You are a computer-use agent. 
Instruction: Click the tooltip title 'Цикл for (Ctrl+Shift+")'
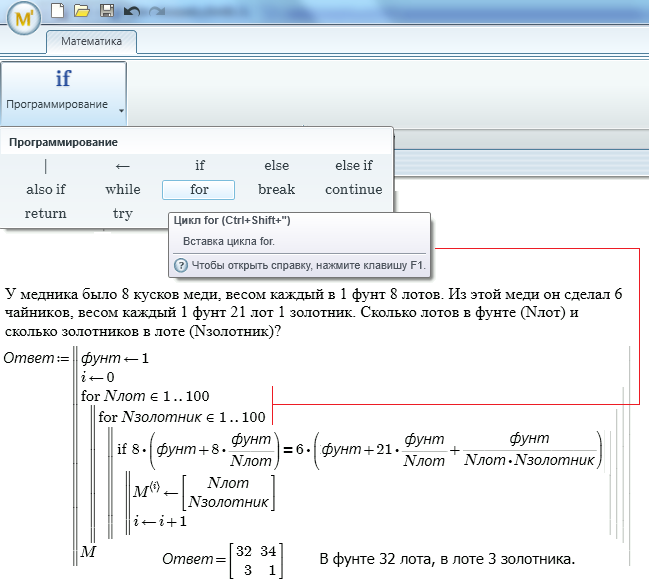click(232, 220)
